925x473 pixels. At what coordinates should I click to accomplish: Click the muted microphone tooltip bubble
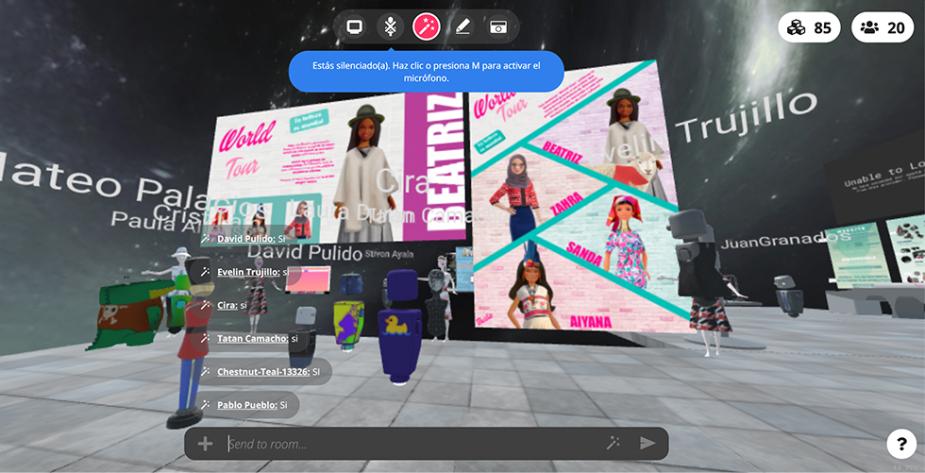tap(426, 72)
